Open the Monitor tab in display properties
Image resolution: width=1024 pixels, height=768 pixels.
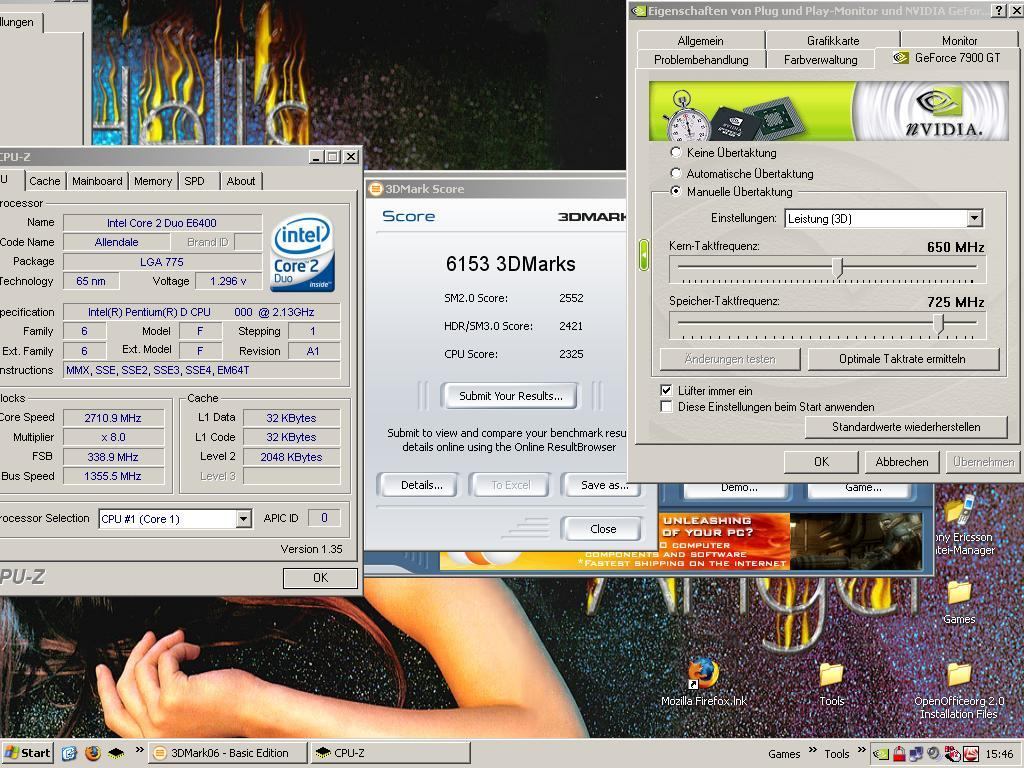pos(959,40)
